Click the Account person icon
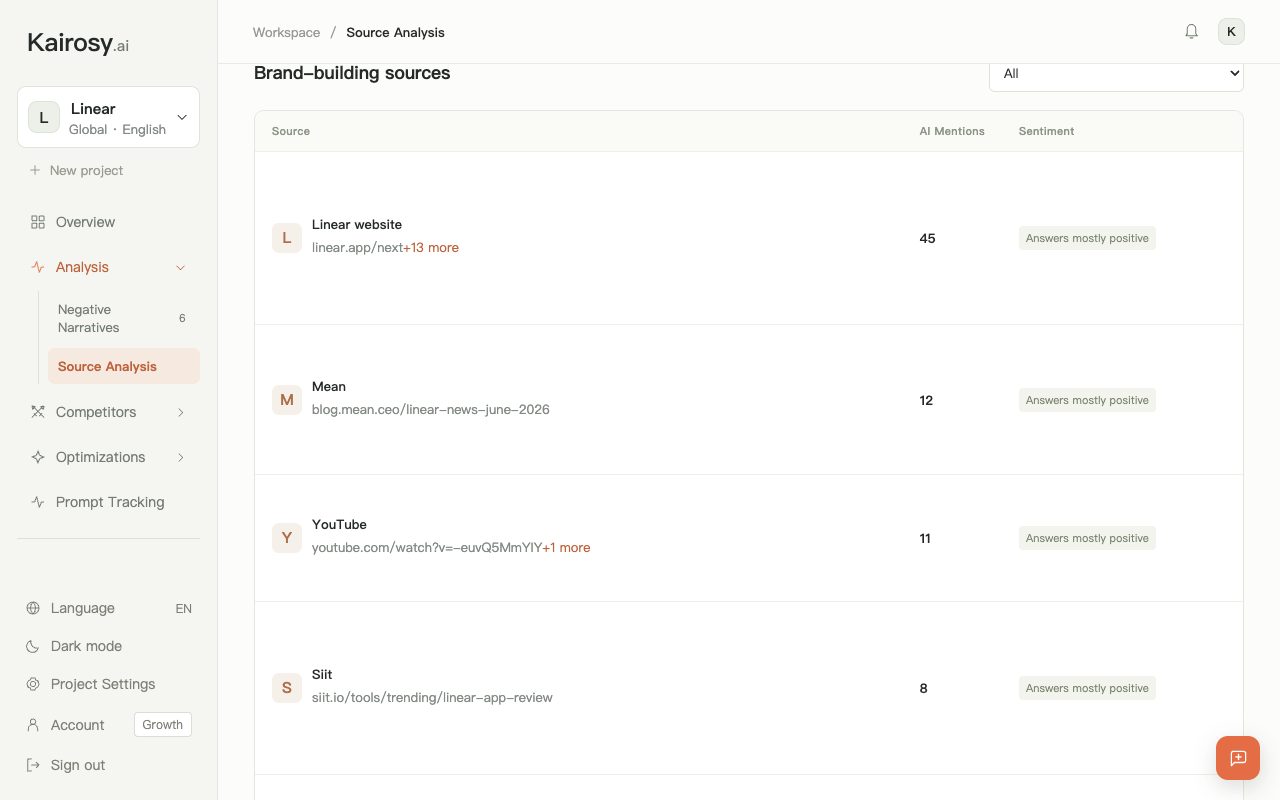 tap(33, 725)
